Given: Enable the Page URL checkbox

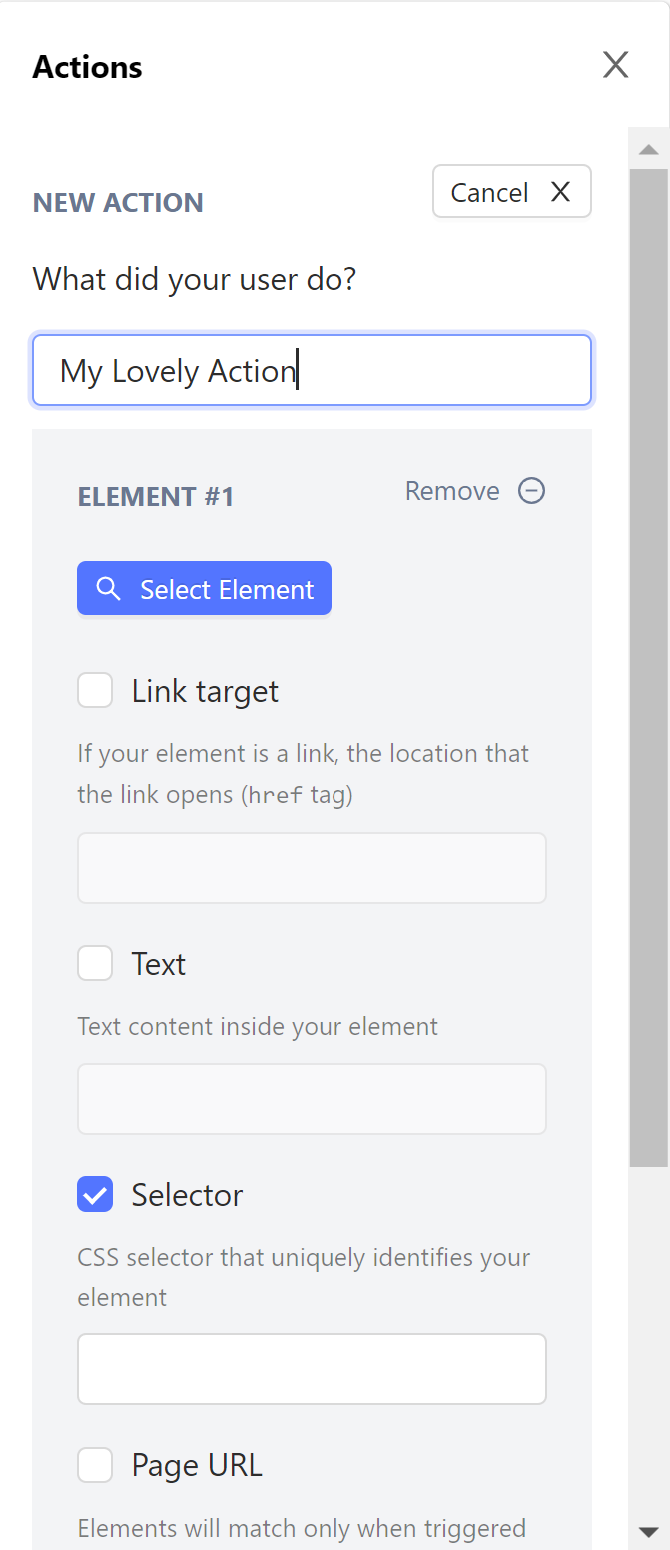Looking at the screenshot, I should coord(94,1464).
